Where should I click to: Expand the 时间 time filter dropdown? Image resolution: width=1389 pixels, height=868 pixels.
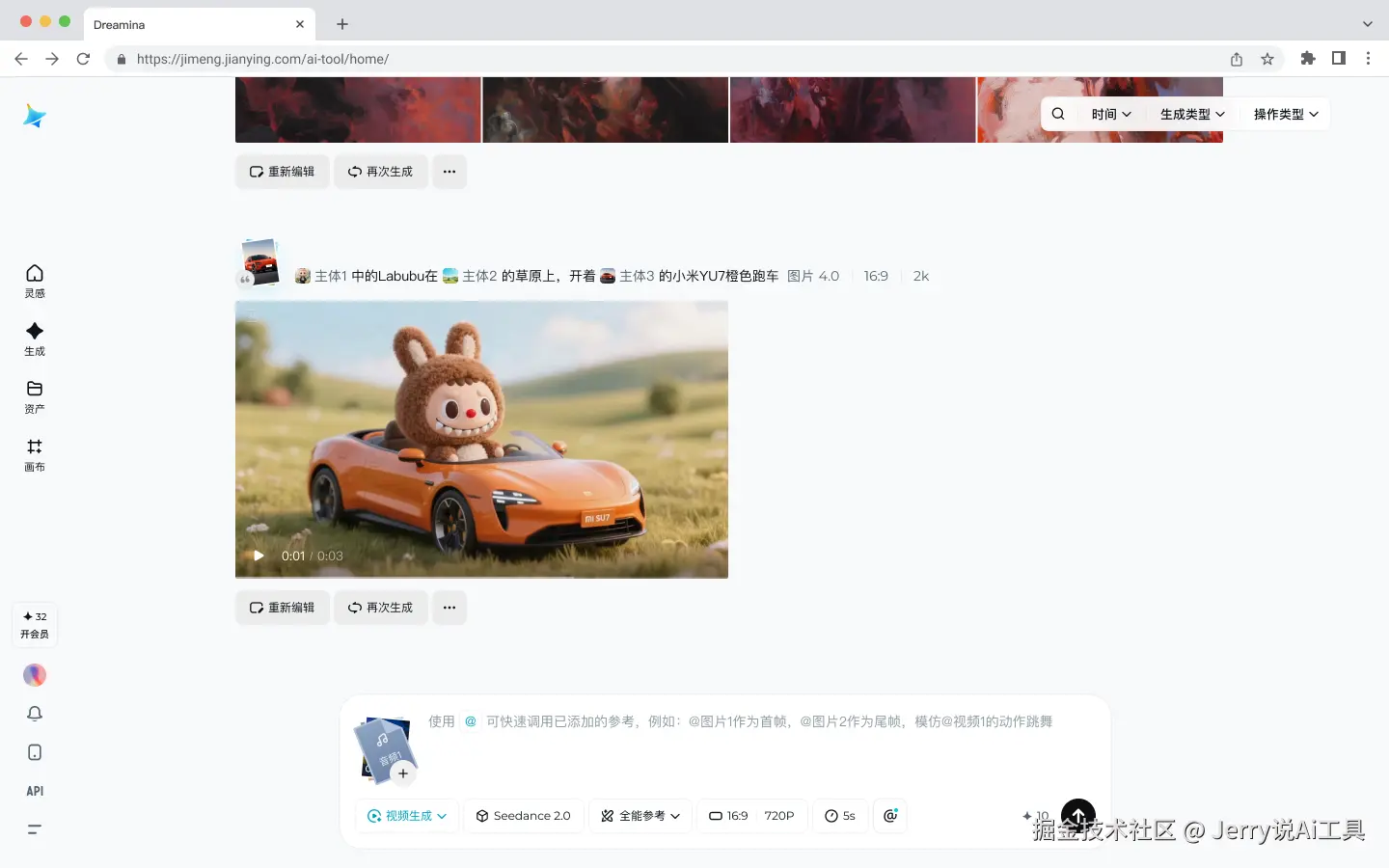point(1111,114)
